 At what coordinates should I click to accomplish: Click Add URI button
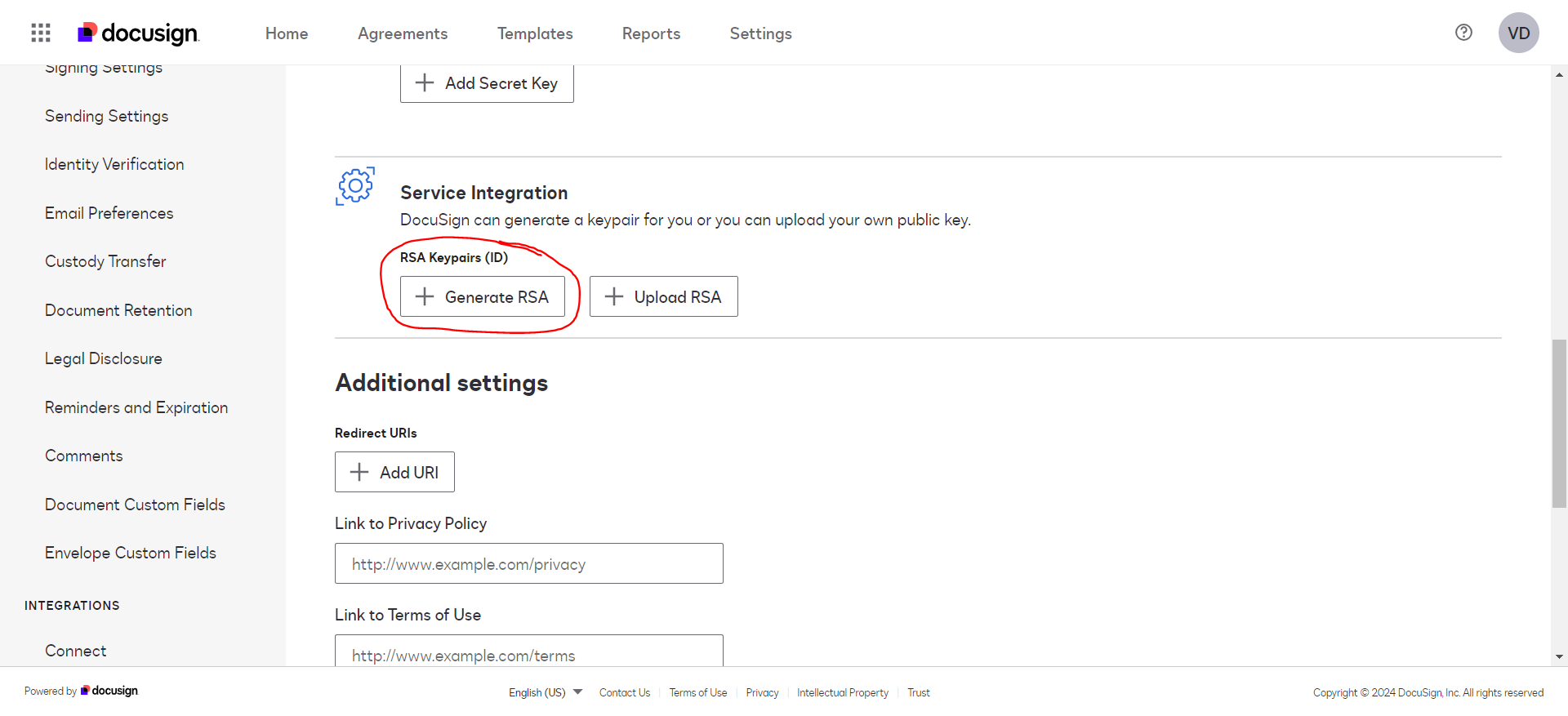point(394,472)
